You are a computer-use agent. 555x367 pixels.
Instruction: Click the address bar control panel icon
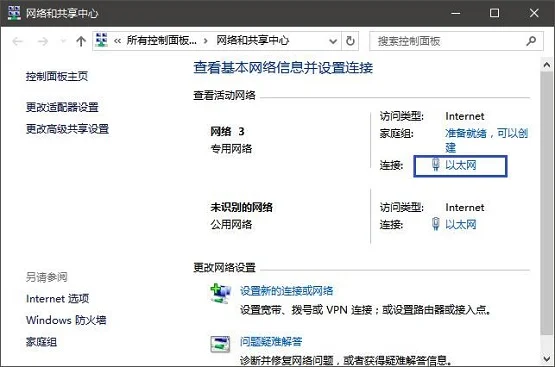102,40
